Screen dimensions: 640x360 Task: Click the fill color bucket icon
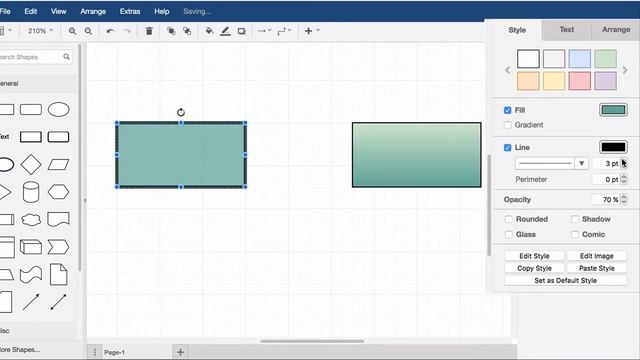click(209, 31)
